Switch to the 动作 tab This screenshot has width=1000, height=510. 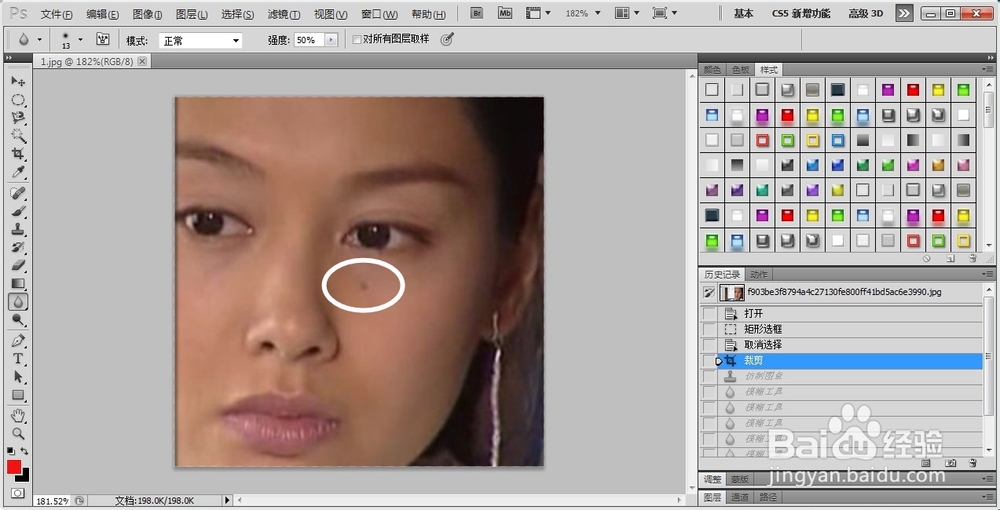(759, 275)
